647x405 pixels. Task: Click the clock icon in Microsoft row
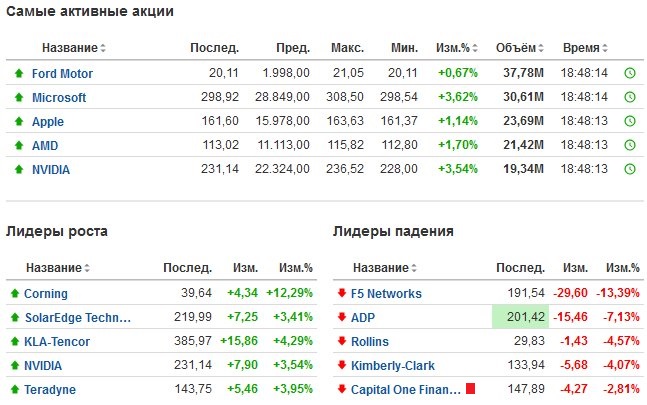629,97
